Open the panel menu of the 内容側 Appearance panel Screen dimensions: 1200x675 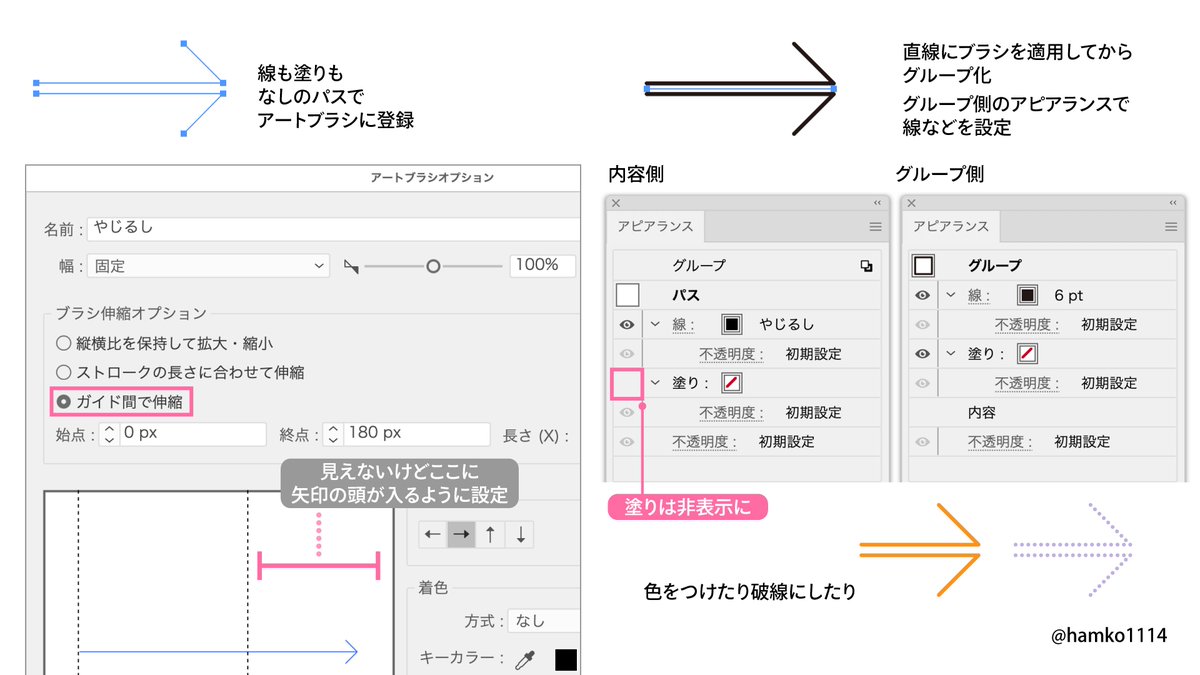[x=876, y=227]
